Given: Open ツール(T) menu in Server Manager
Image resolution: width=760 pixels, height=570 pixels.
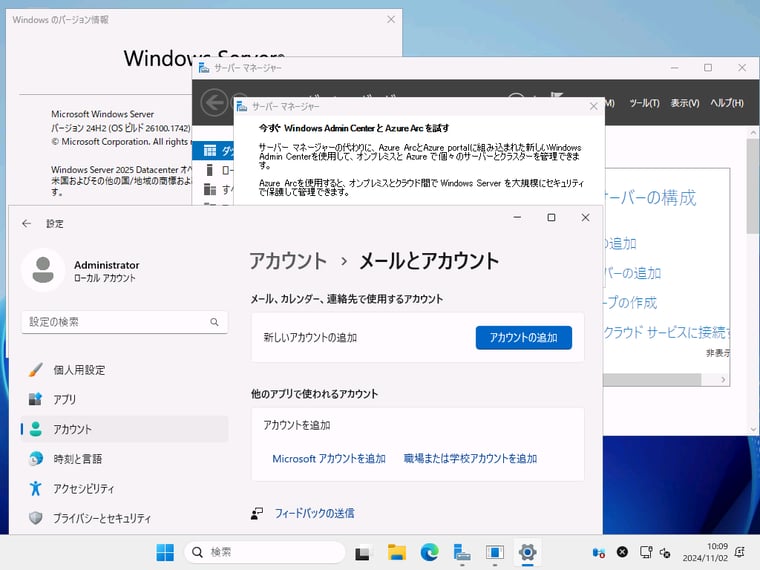Looking at the screenshot, I should click(x=644, y=103).
